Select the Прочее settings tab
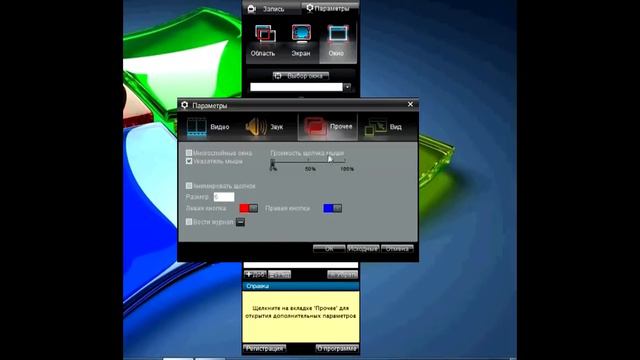The width and height of the screenshot is (640, 360). coord(328,127)
